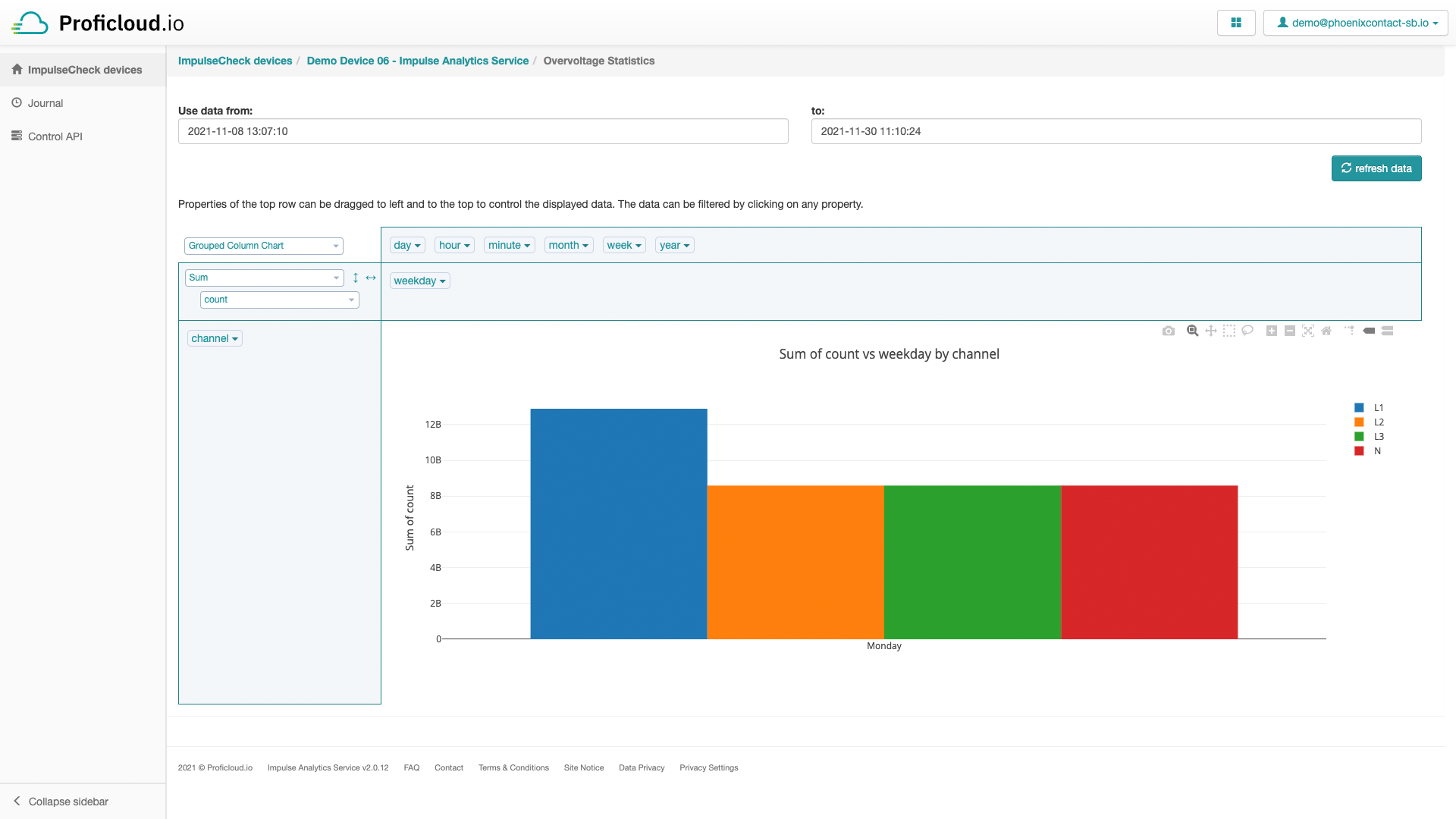Edit the Use data from date field

click(483, 130)
